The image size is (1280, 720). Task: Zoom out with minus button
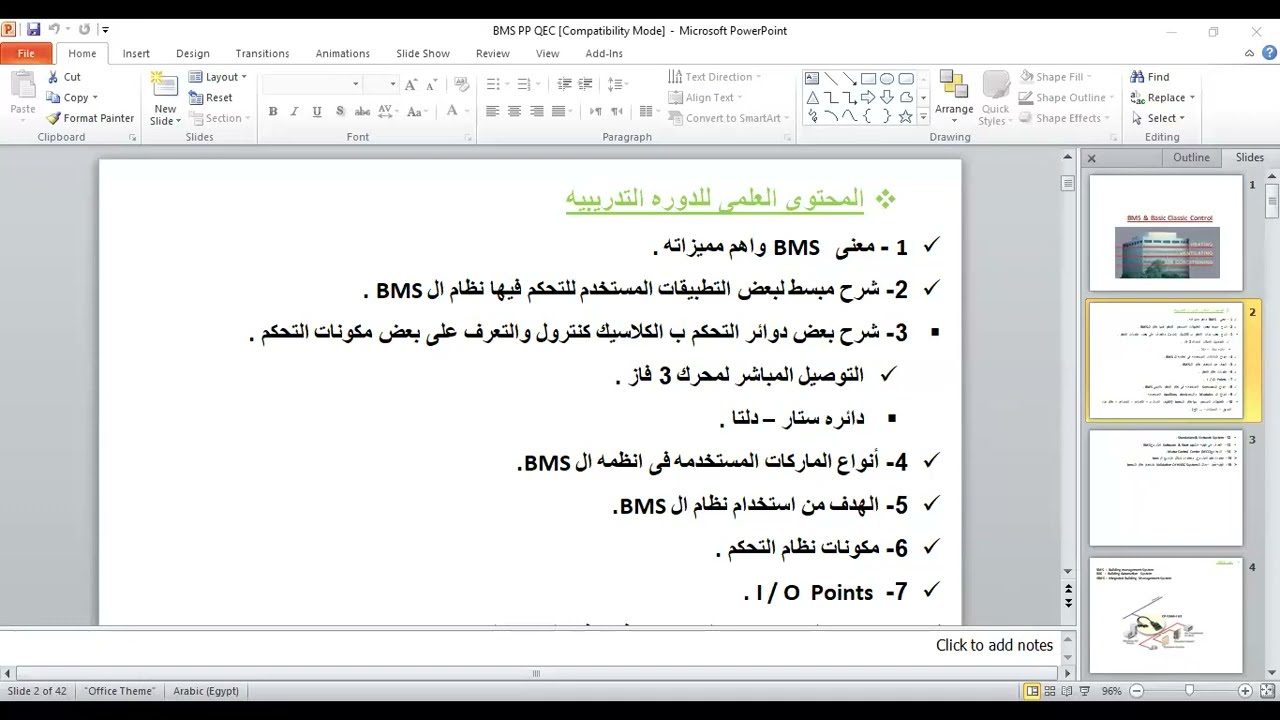tap(1137, 691)
